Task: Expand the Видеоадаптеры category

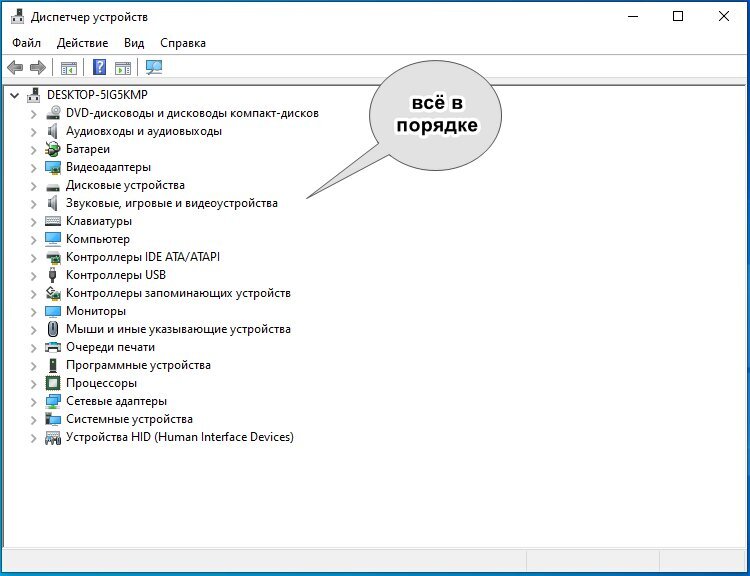Action: tap(33, 168)
